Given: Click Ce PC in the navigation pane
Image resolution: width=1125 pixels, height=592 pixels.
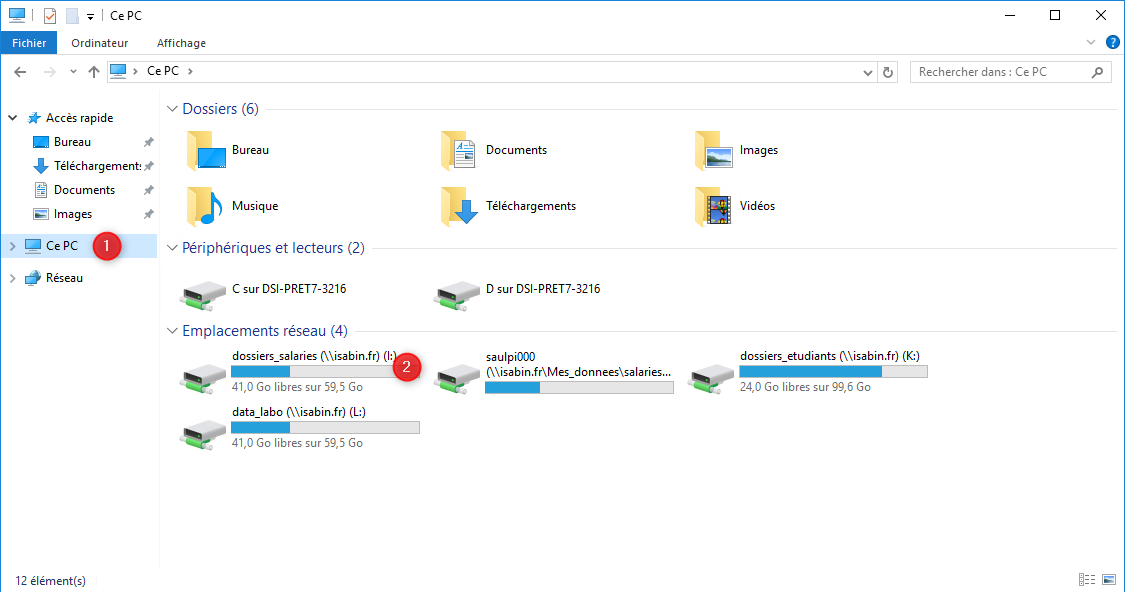Looking at the screenshot, I should (62, 246).
